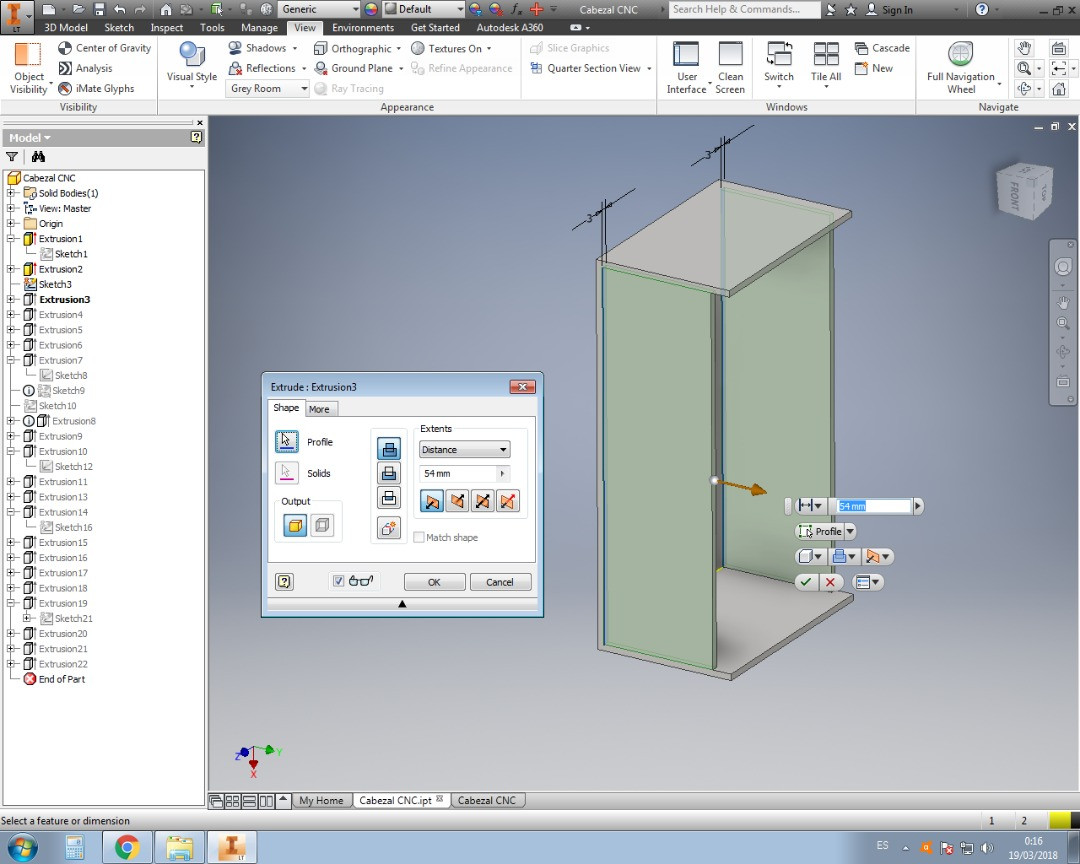
Task: Switch to the 3D Model ribbon tab
Action: pyautogui.click(x=65, y=28)
